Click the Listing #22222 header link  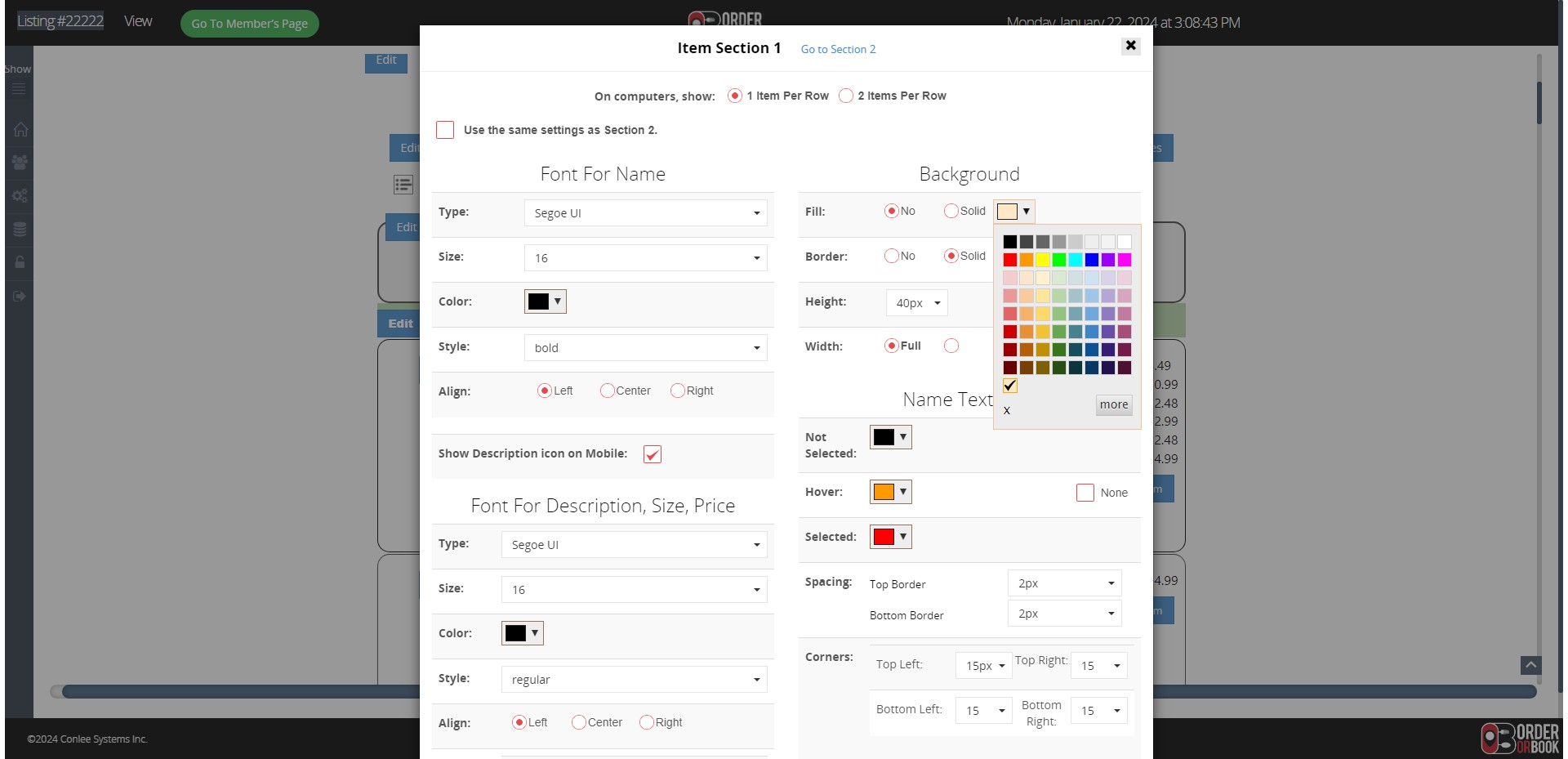(60, 21)
